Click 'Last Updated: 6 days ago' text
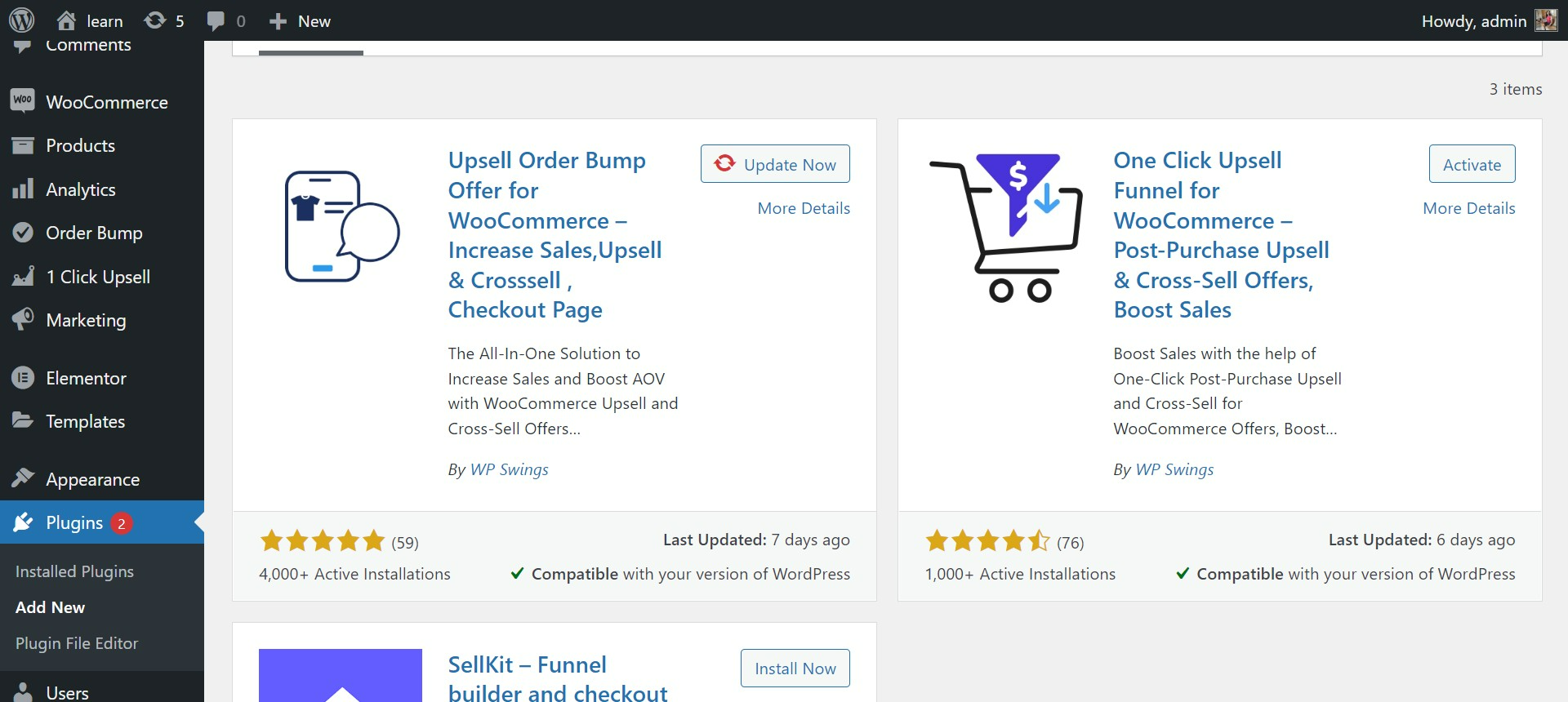 pos(1422,540)
